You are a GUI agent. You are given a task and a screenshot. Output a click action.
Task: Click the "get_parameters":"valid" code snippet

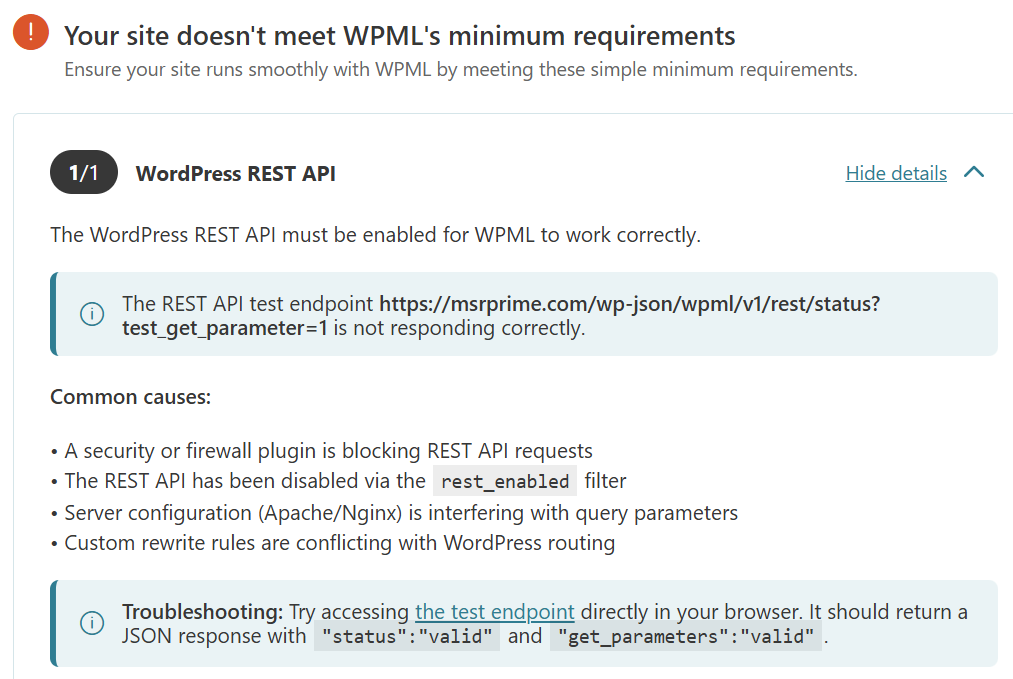[685, 636]
